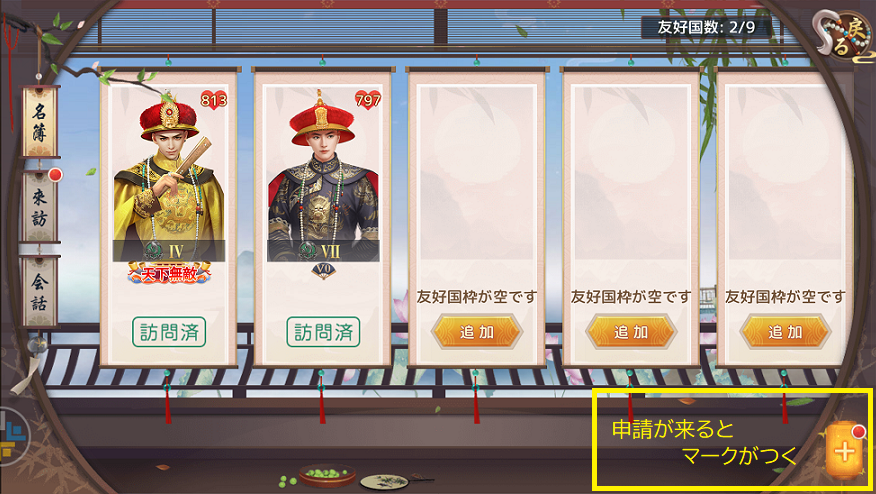
Task: Open the 会話 tab
Action: tap(39, 292)
